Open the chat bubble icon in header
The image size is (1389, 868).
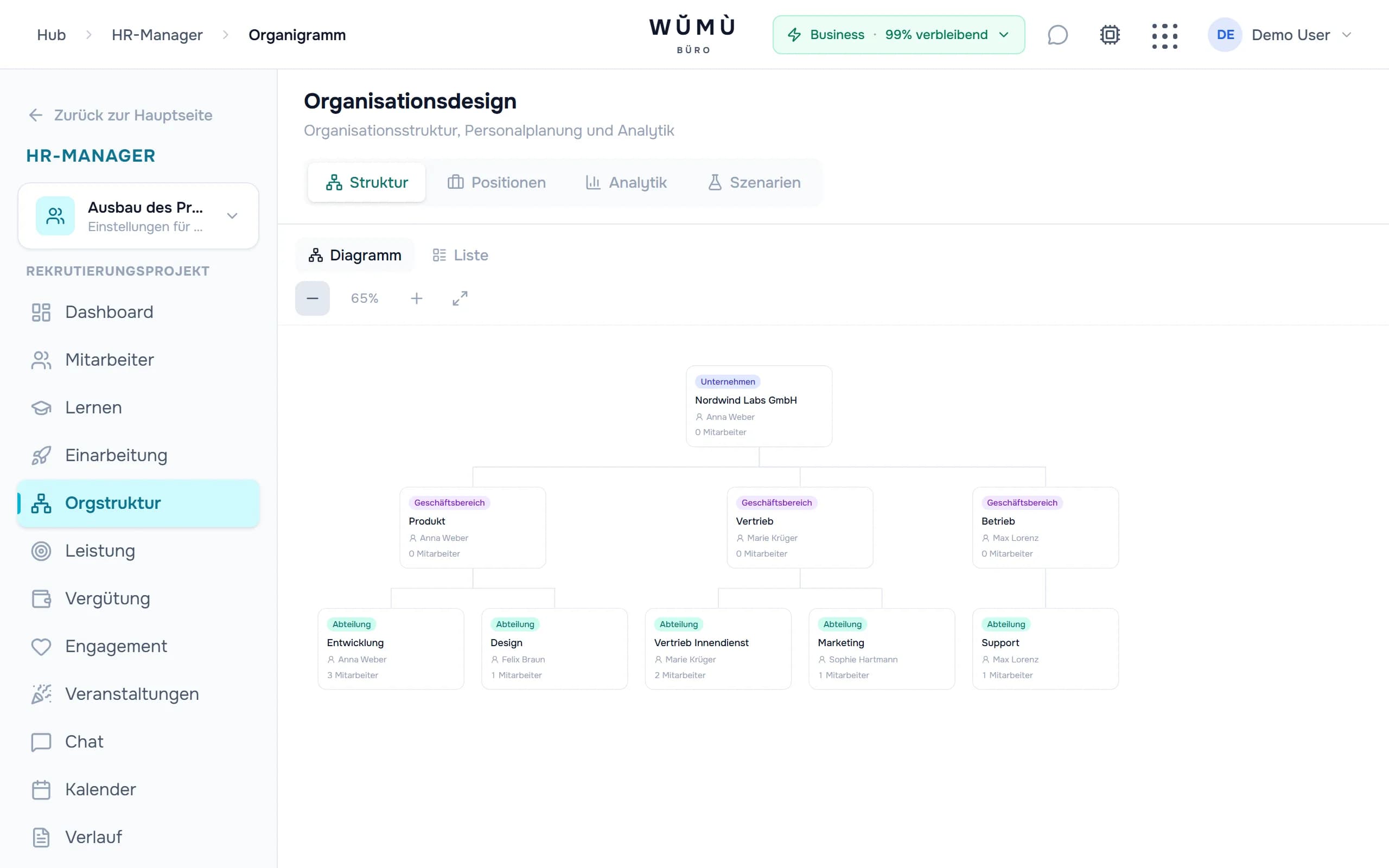[1057, 35]
